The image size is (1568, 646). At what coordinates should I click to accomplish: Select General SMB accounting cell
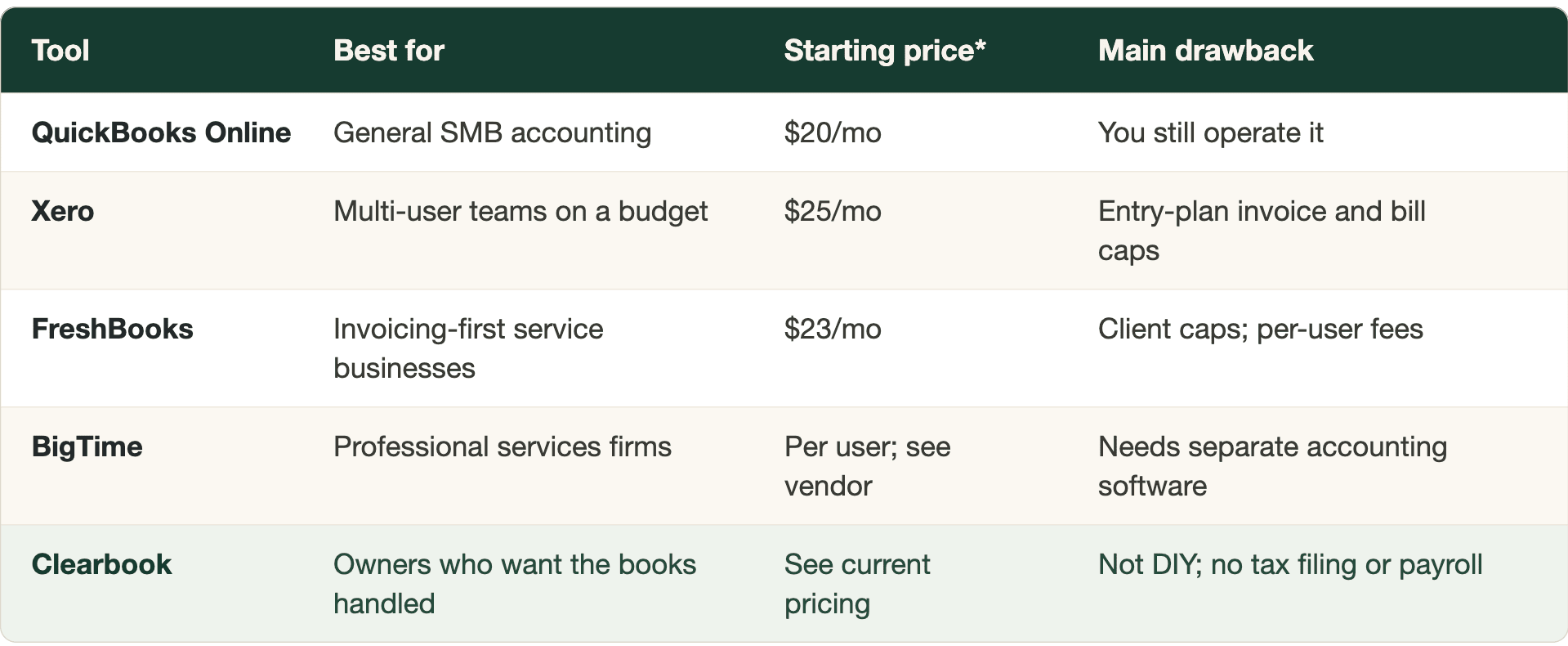coord(492,132)
